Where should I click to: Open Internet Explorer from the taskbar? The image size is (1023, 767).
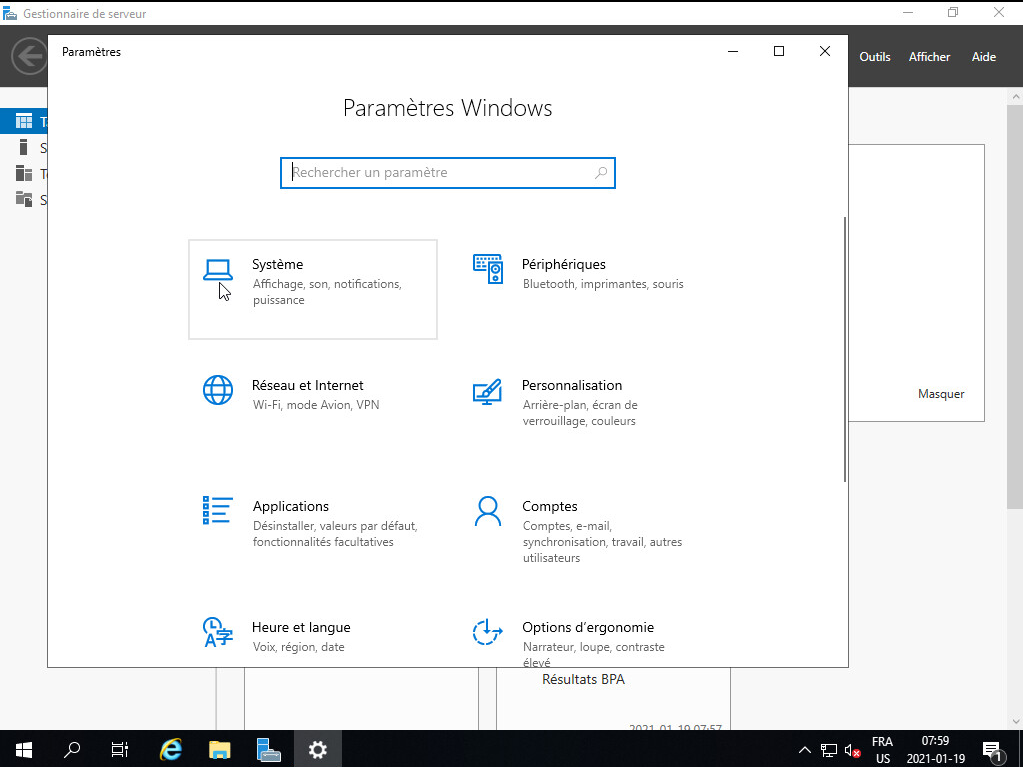coord(171,749)
